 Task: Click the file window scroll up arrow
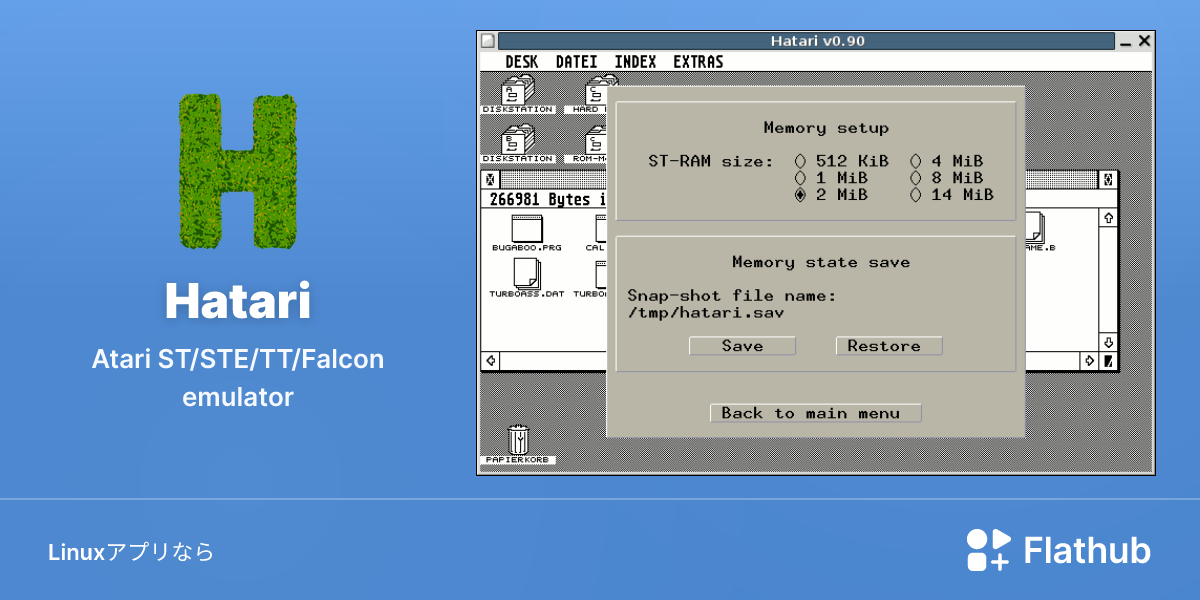click(1108, 217)
